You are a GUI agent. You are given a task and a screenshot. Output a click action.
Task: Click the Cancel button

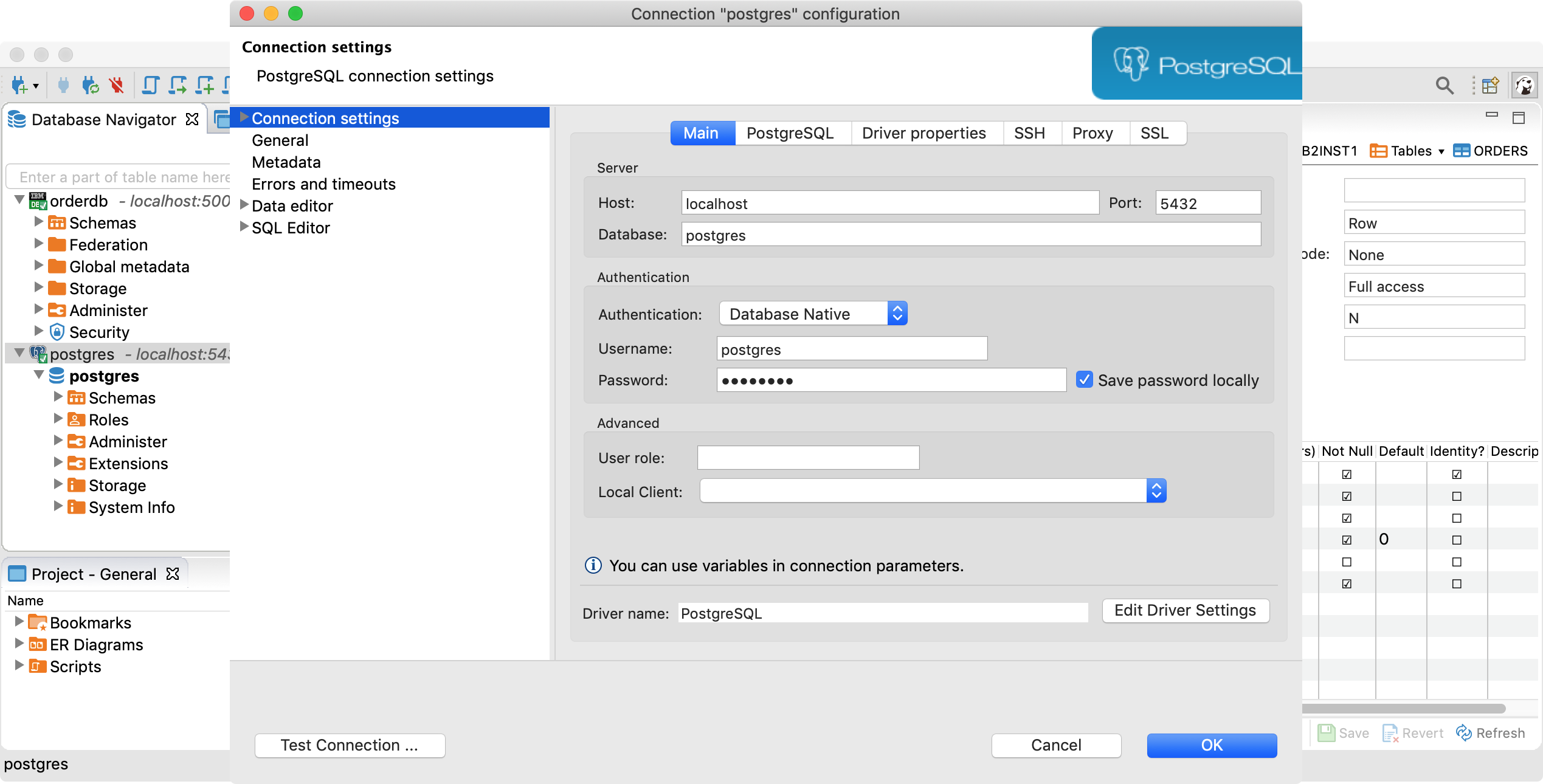pyautogui.click(x=1056, y=745)
